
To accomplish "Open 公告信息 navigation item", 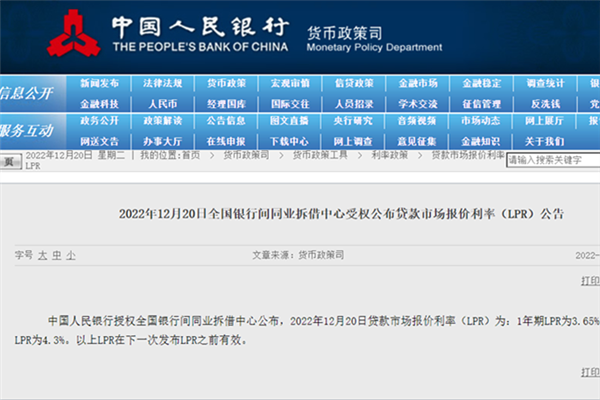I will tap(226, 121).
